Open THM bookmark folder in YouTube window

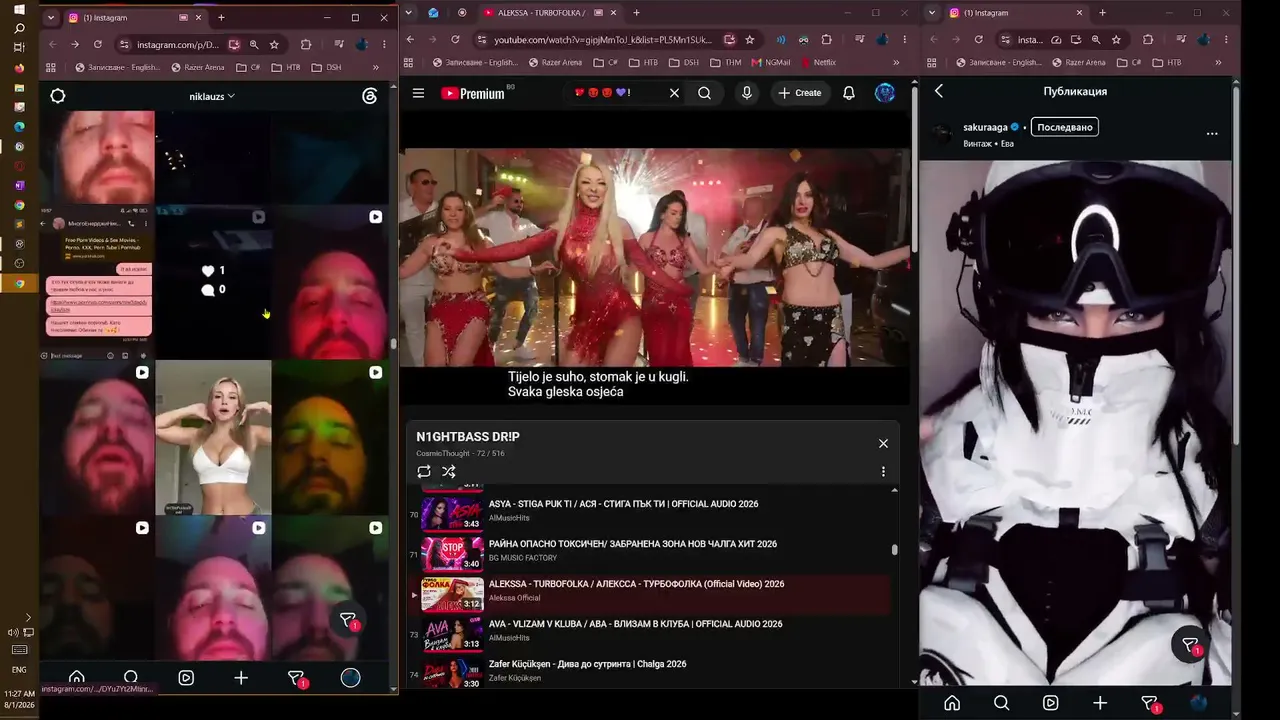725,62
